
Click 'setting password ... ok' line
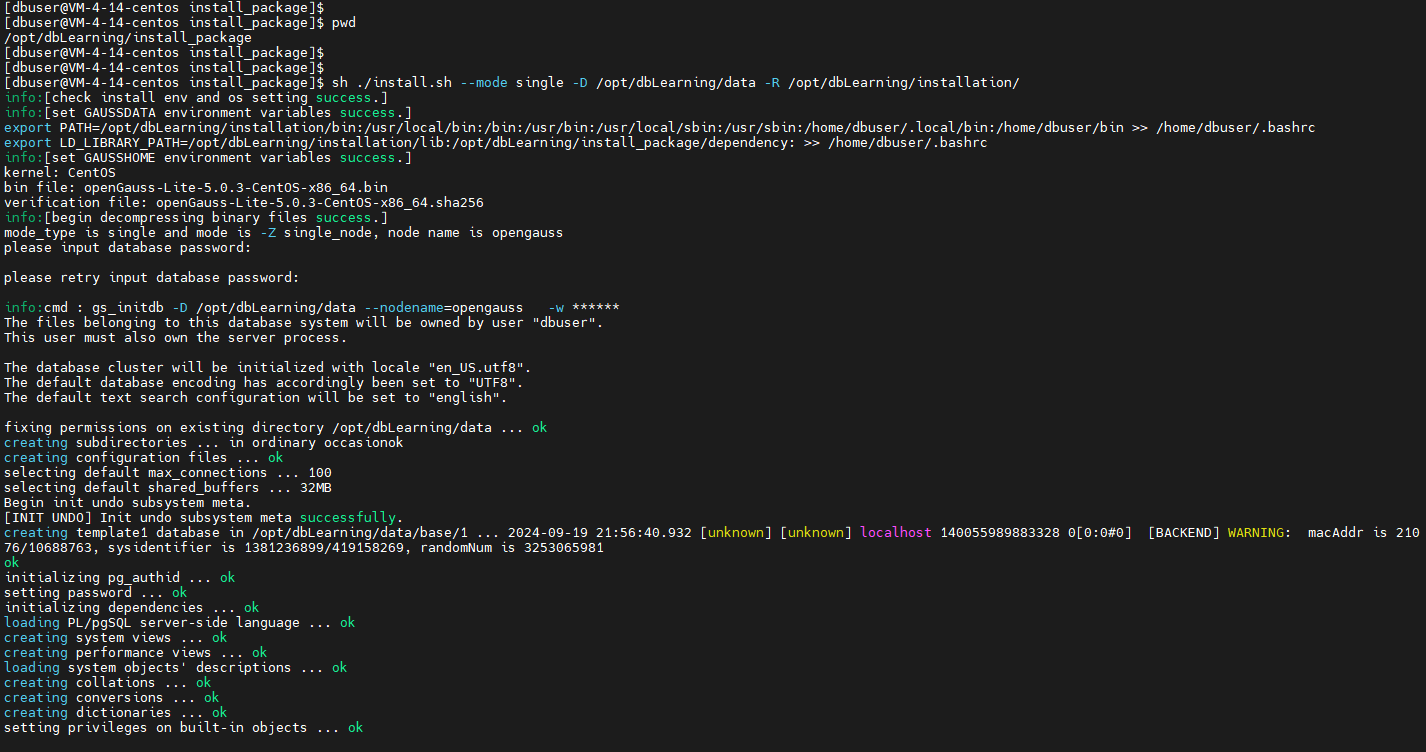[96, 592]
